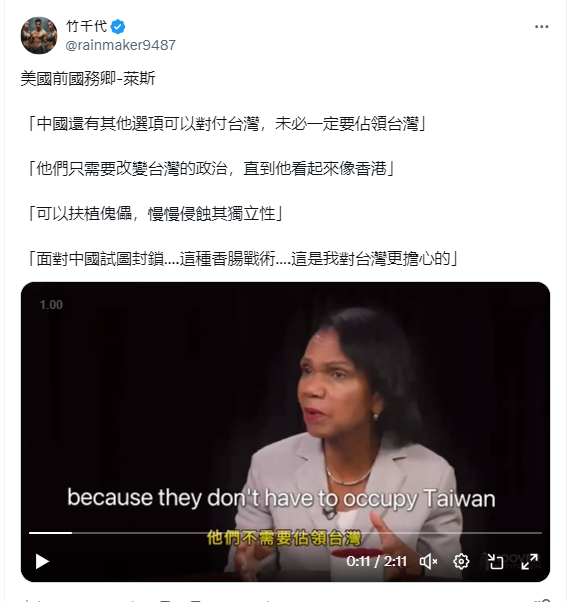Click the last quote line about 香腸戰術
Viewport: 577px width, 602px height.
tap(243, 259)
